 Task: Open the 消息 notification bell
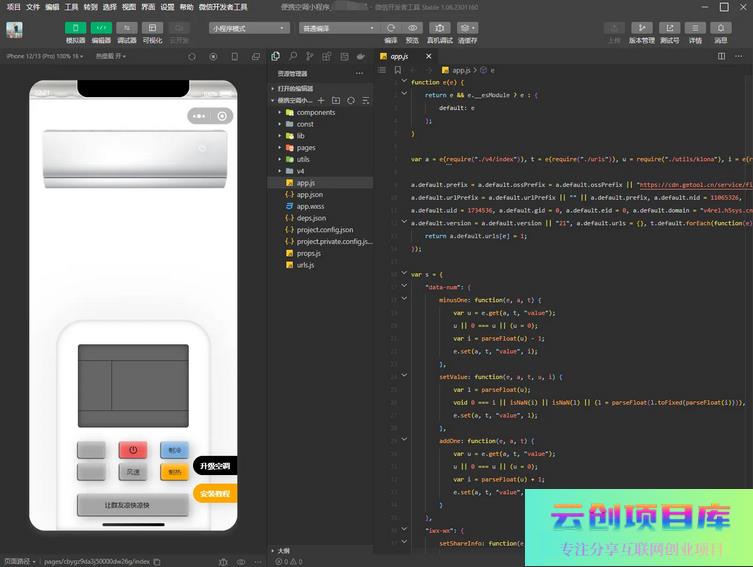(720, 28)
